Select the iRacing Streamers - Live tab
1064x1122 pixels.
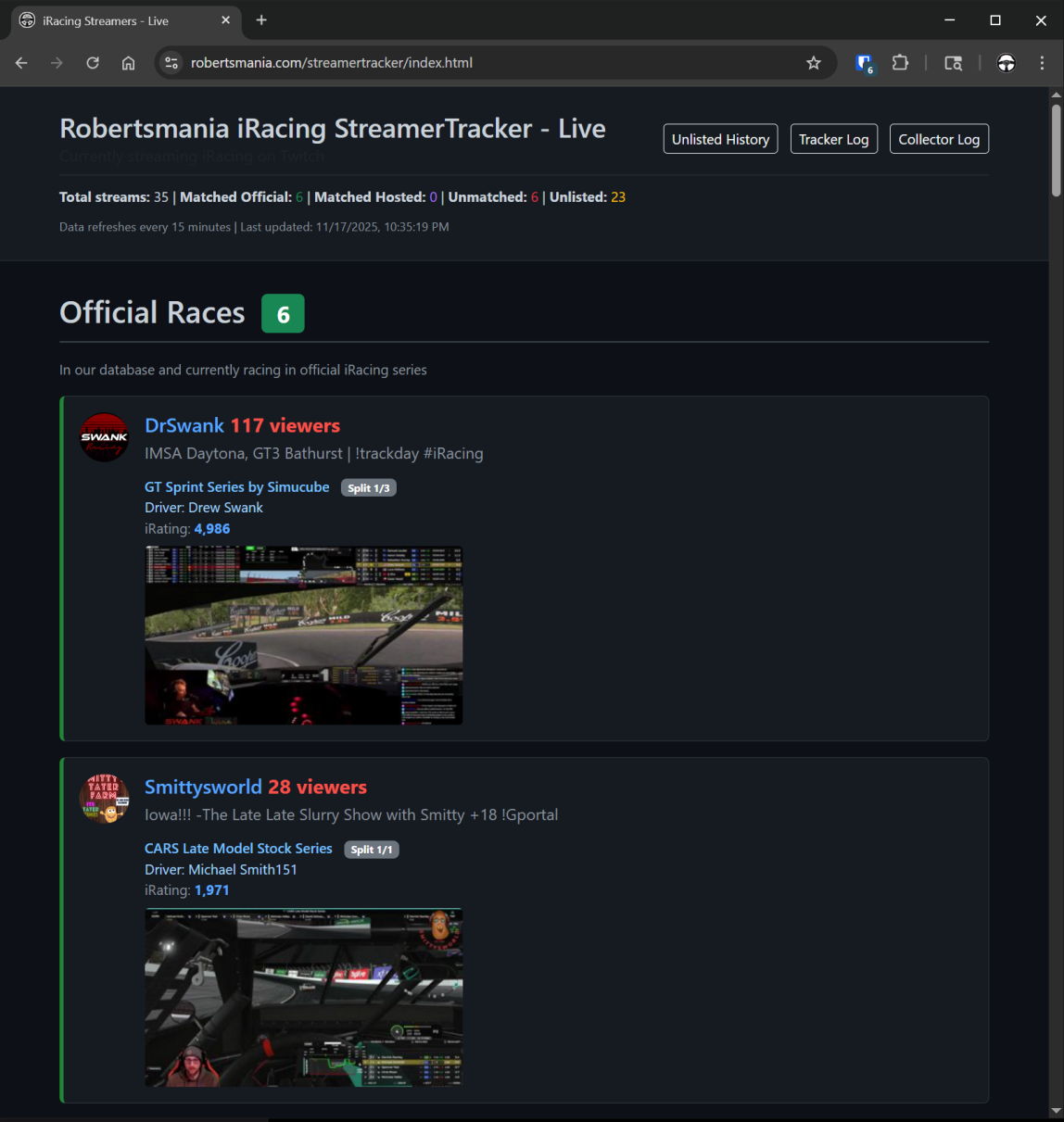point(111,20)
